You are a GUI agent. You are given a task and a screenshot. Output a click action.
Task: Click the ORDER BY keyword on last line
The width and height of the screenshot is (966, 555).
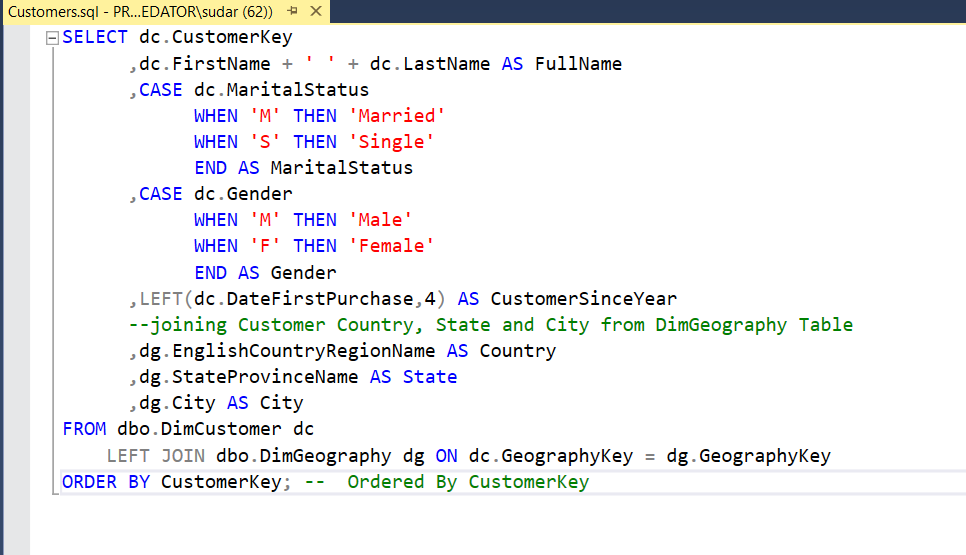pos(106,482)
